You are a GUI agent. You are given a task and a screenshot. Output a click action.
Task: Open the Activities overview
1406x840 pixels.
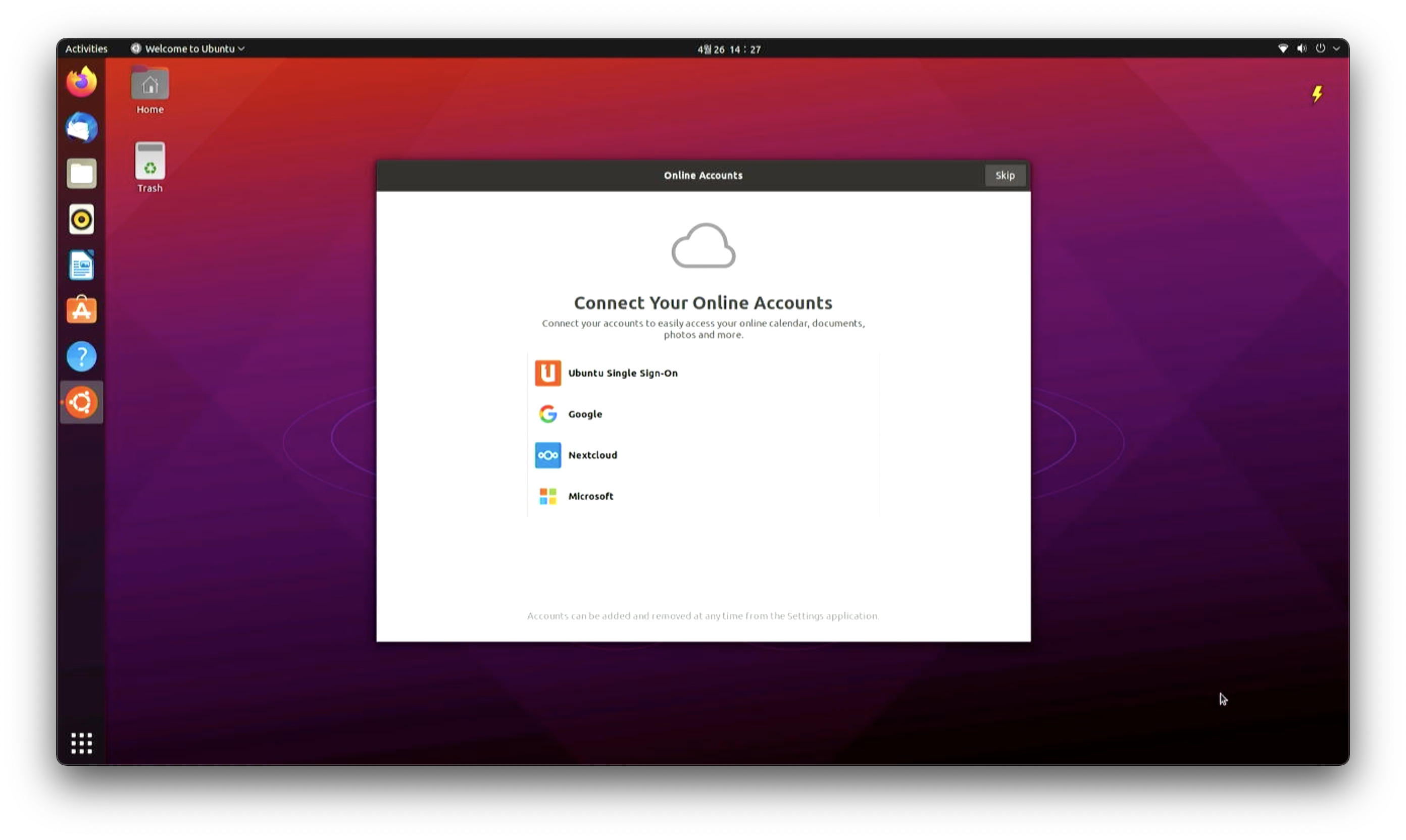point(86,48)
